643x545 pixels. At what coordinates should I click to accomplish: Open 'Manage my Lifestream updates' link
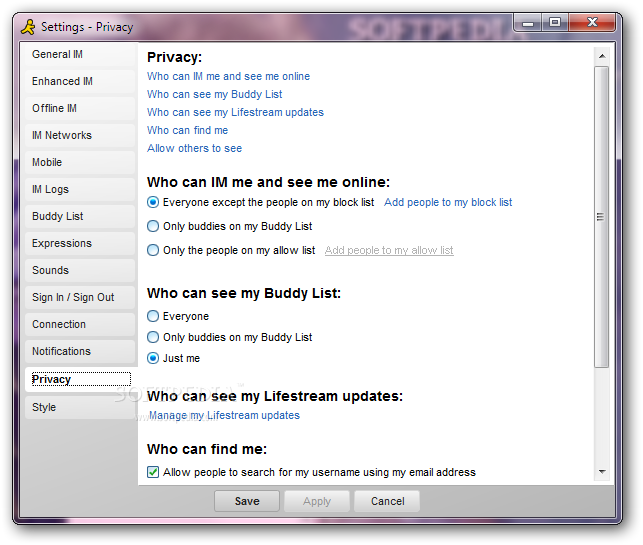[224, 416]
